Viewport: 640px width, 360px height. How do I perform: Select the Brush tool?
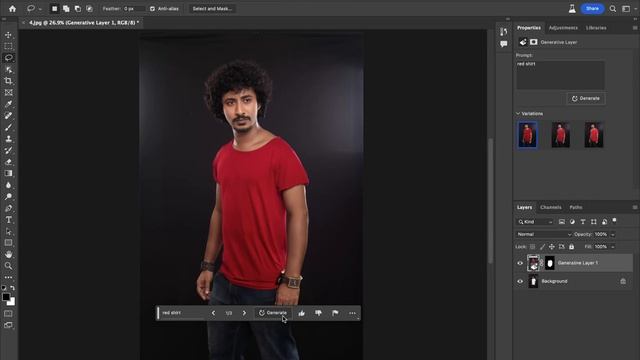coord(8,127)
